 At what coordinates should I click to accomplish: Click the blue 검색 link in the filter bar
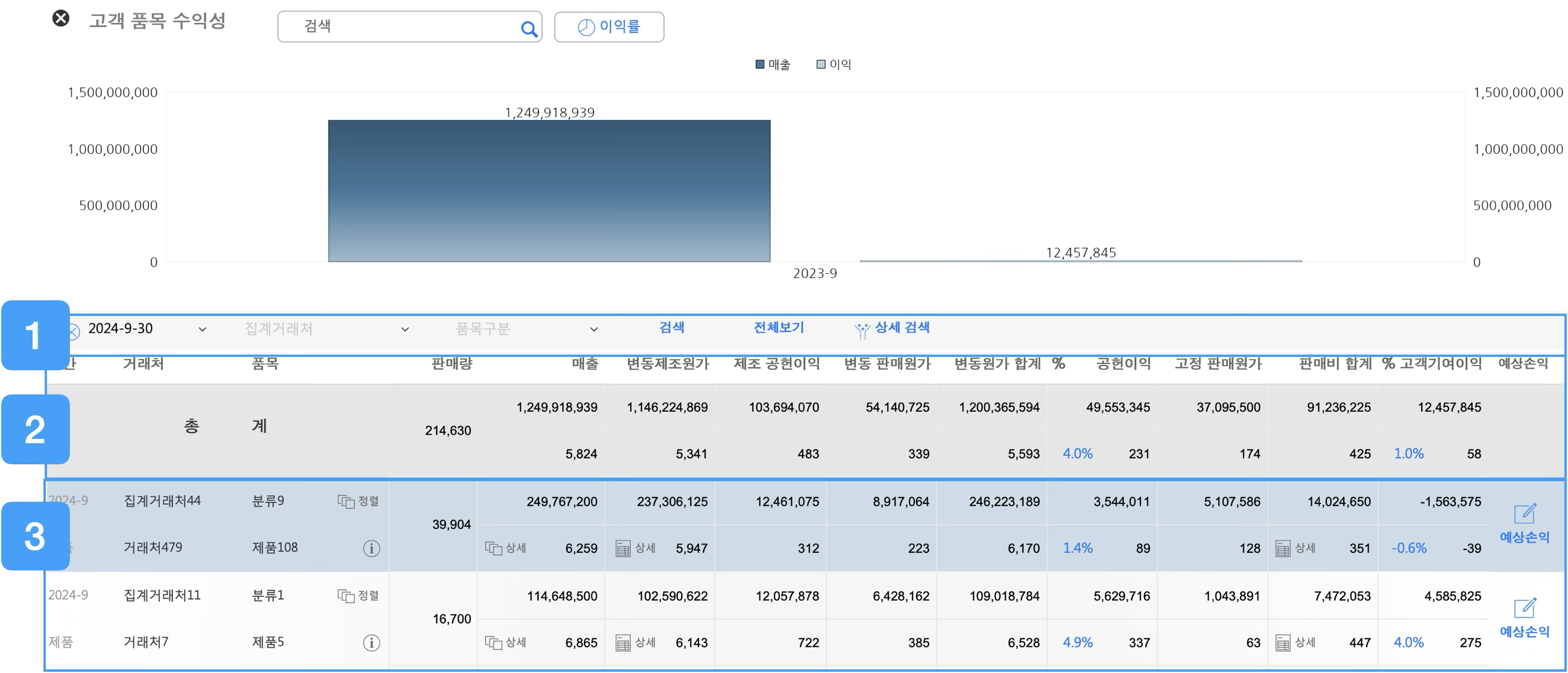click(x=671, y=327)
